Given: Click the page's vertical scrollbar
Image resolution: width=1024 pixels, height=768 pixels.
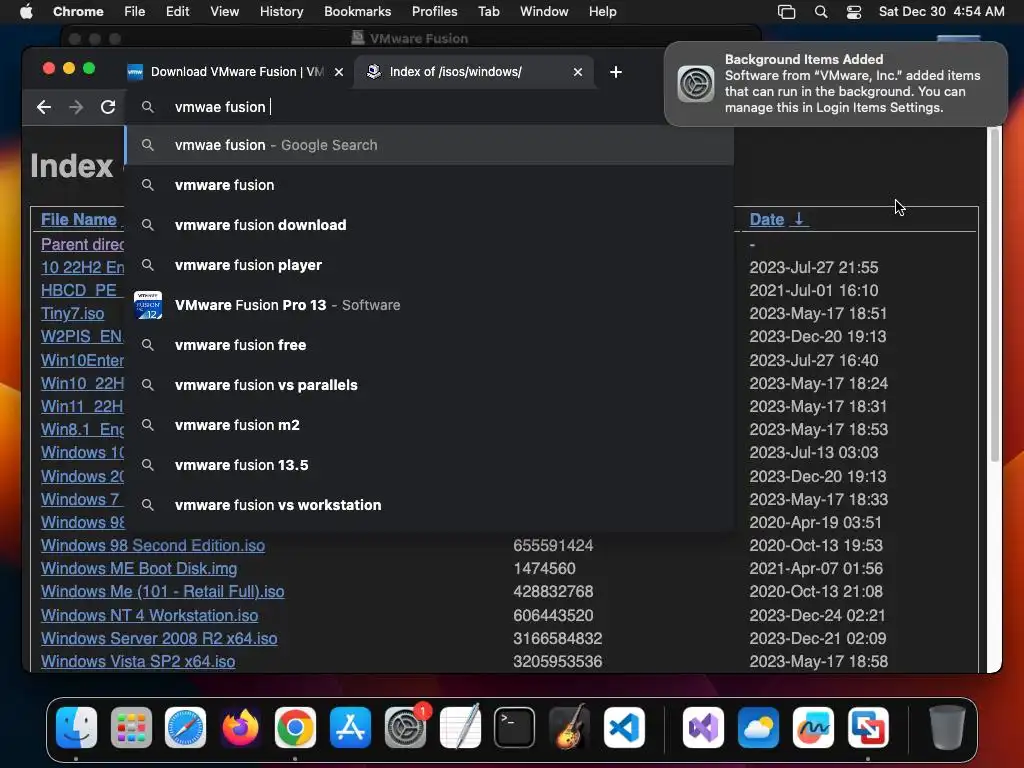Looking at the screenshot, I should pos(995,294).
